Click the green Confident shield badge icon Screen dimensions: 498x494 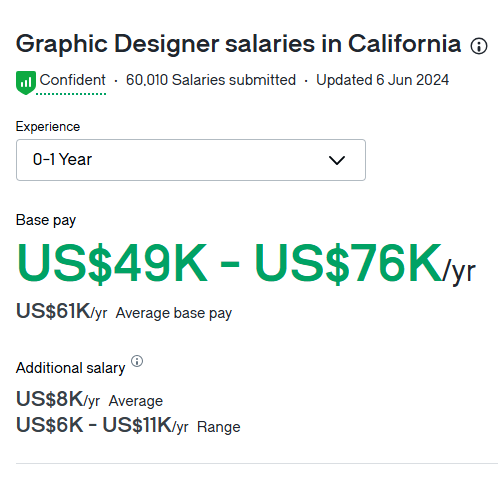(x=26, y=83)
